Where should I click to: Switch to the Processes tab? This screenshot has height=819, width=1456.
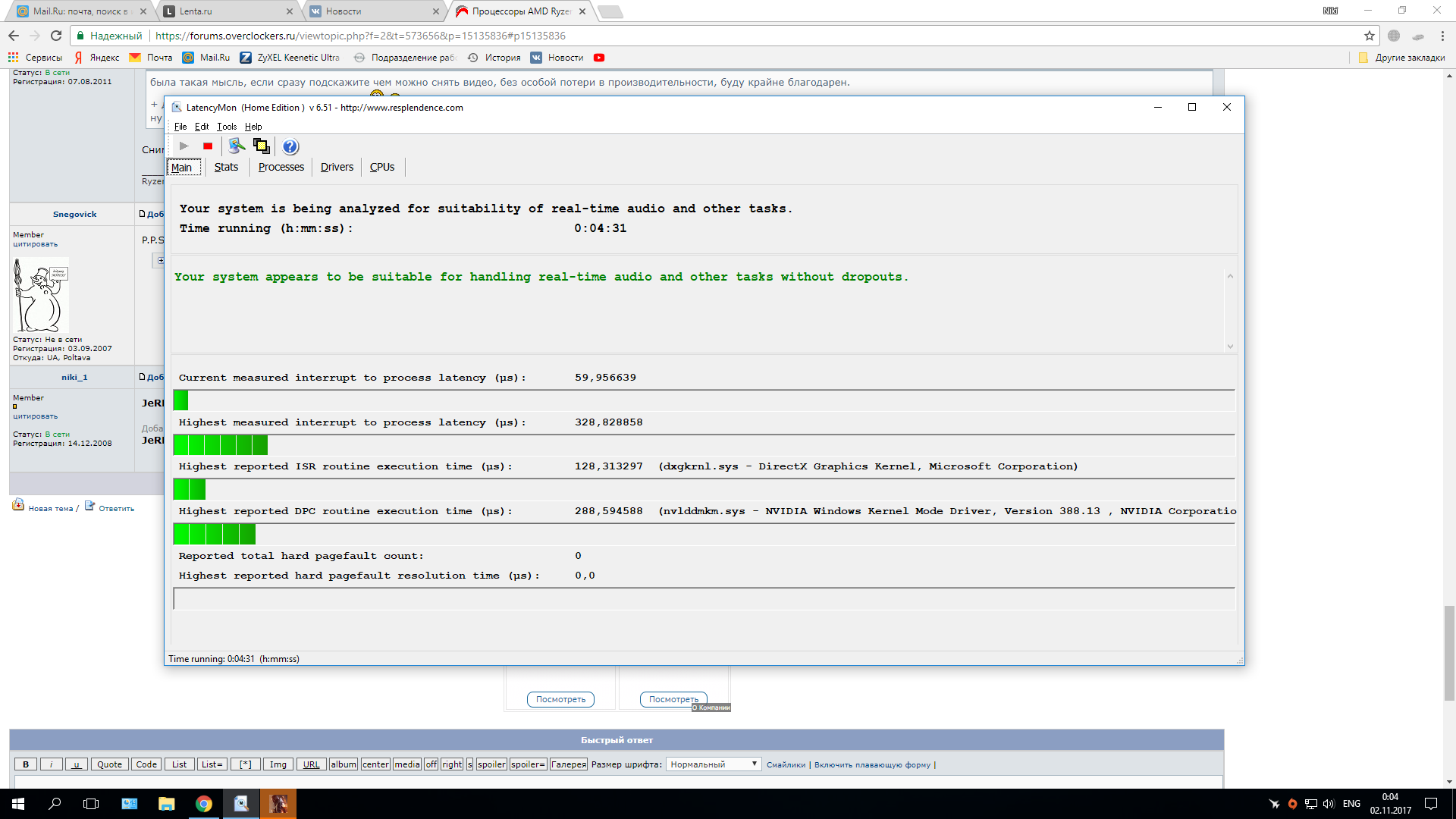281,167
